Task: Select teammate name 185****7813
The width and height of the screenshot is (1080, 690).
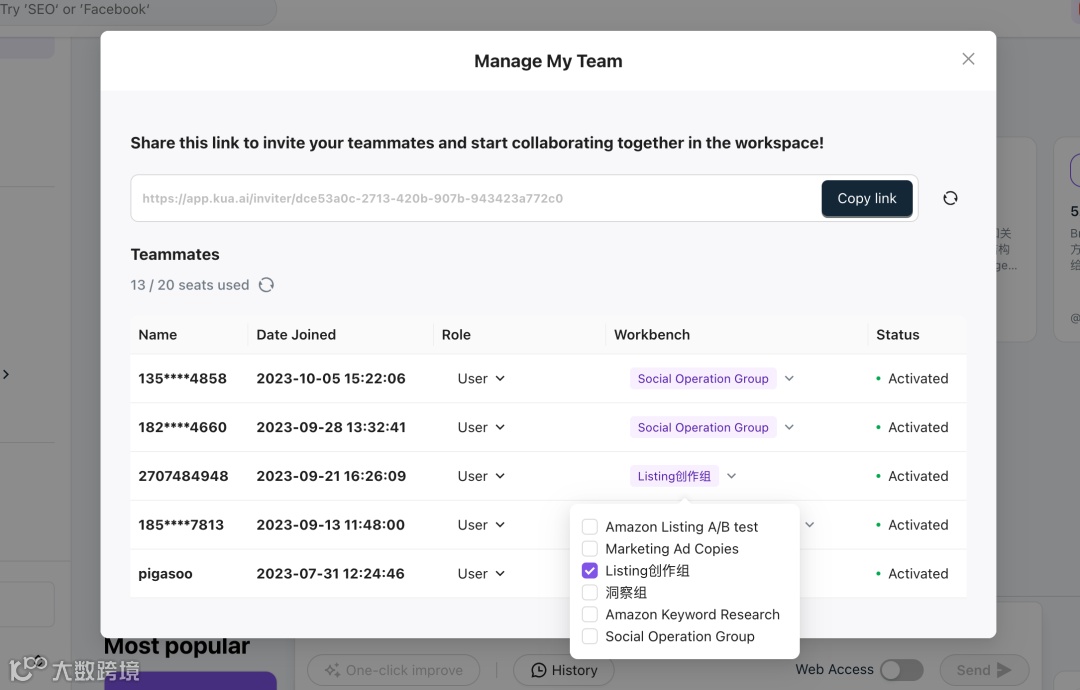Action: click(x=181, y=525)
